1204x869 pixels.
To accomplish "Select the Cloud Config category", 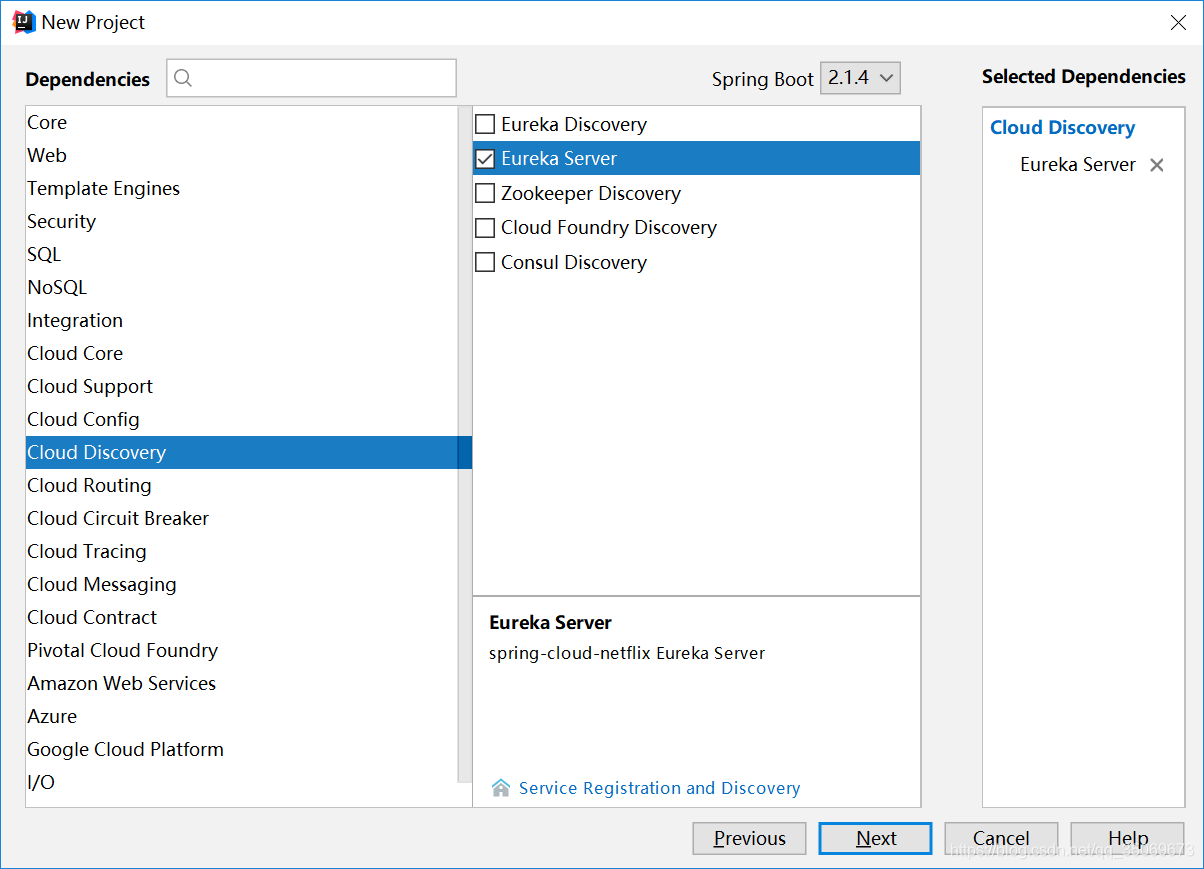I will (x=242, y=419).
